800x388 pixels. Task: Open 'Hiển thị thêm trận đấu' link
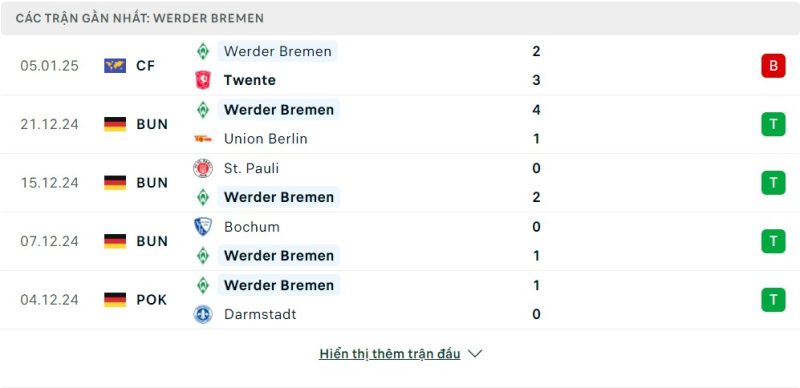coord(390,354)
